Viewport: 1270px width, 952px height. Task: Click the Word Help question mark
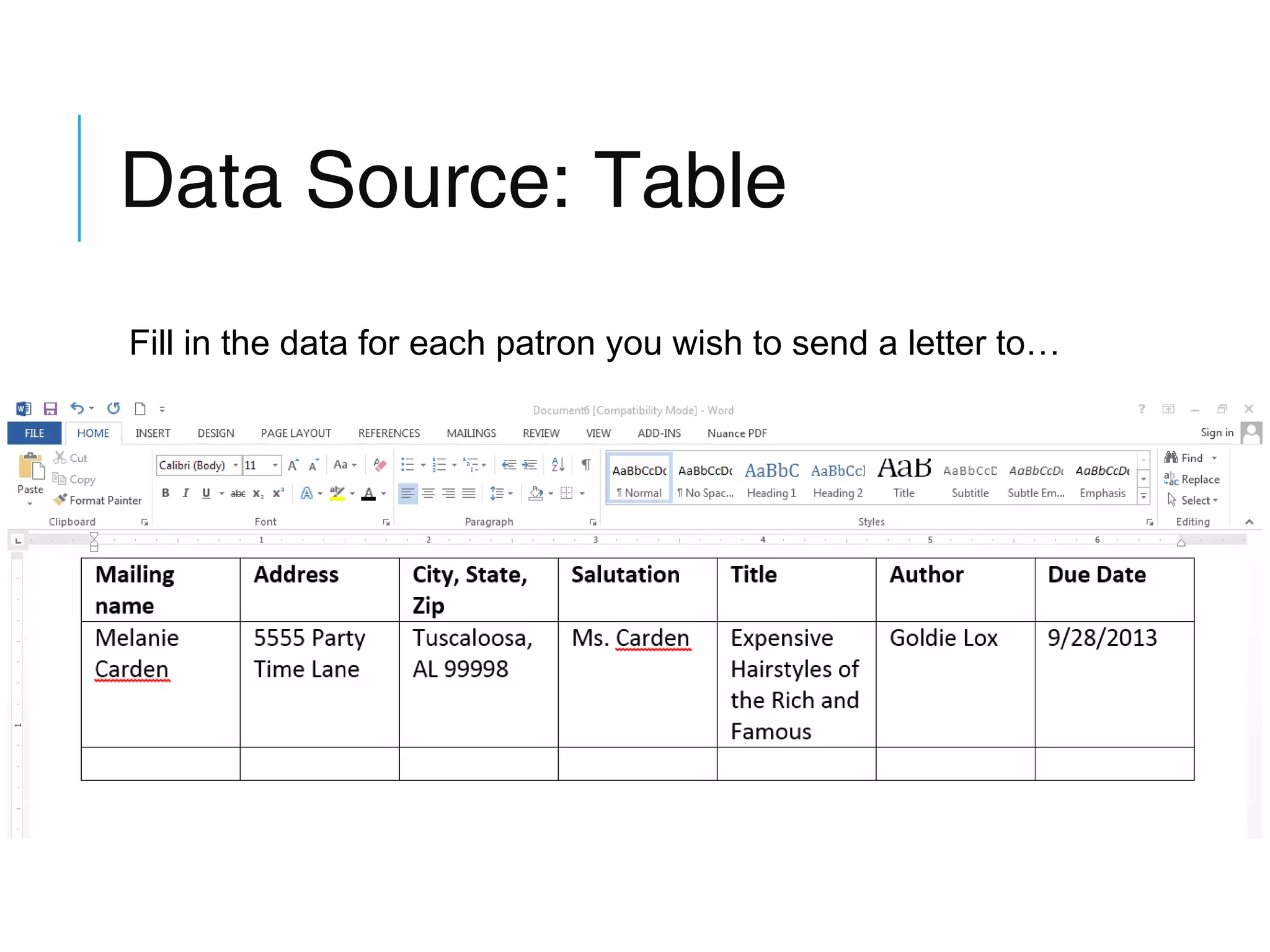pos(1142,409)
